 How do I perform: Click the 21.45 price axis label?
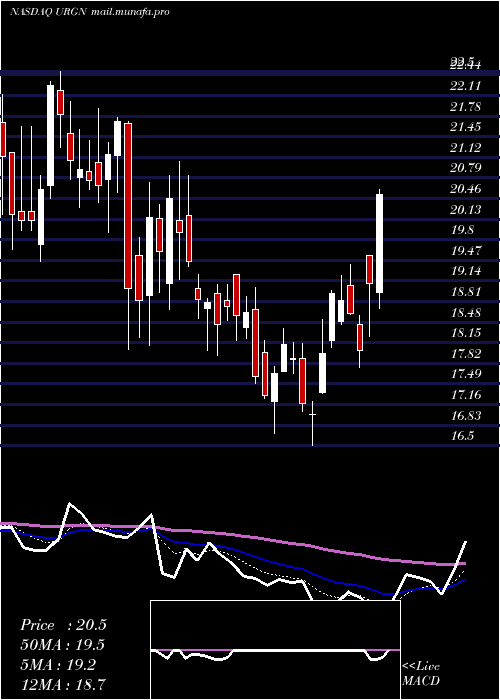(466, 127)
